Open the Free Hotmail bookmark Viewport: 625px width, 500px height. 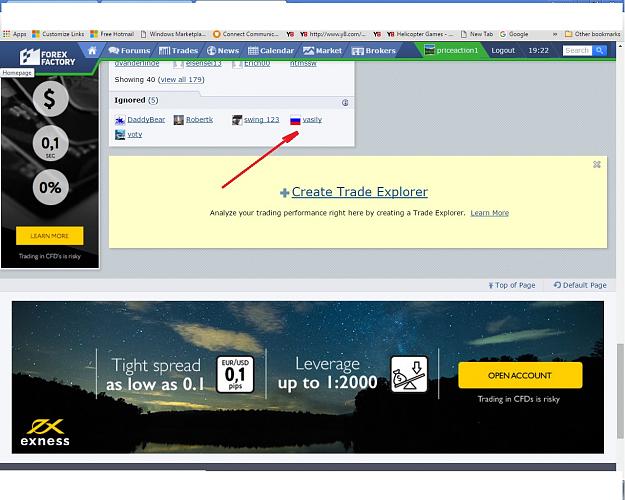pos(112,34)
